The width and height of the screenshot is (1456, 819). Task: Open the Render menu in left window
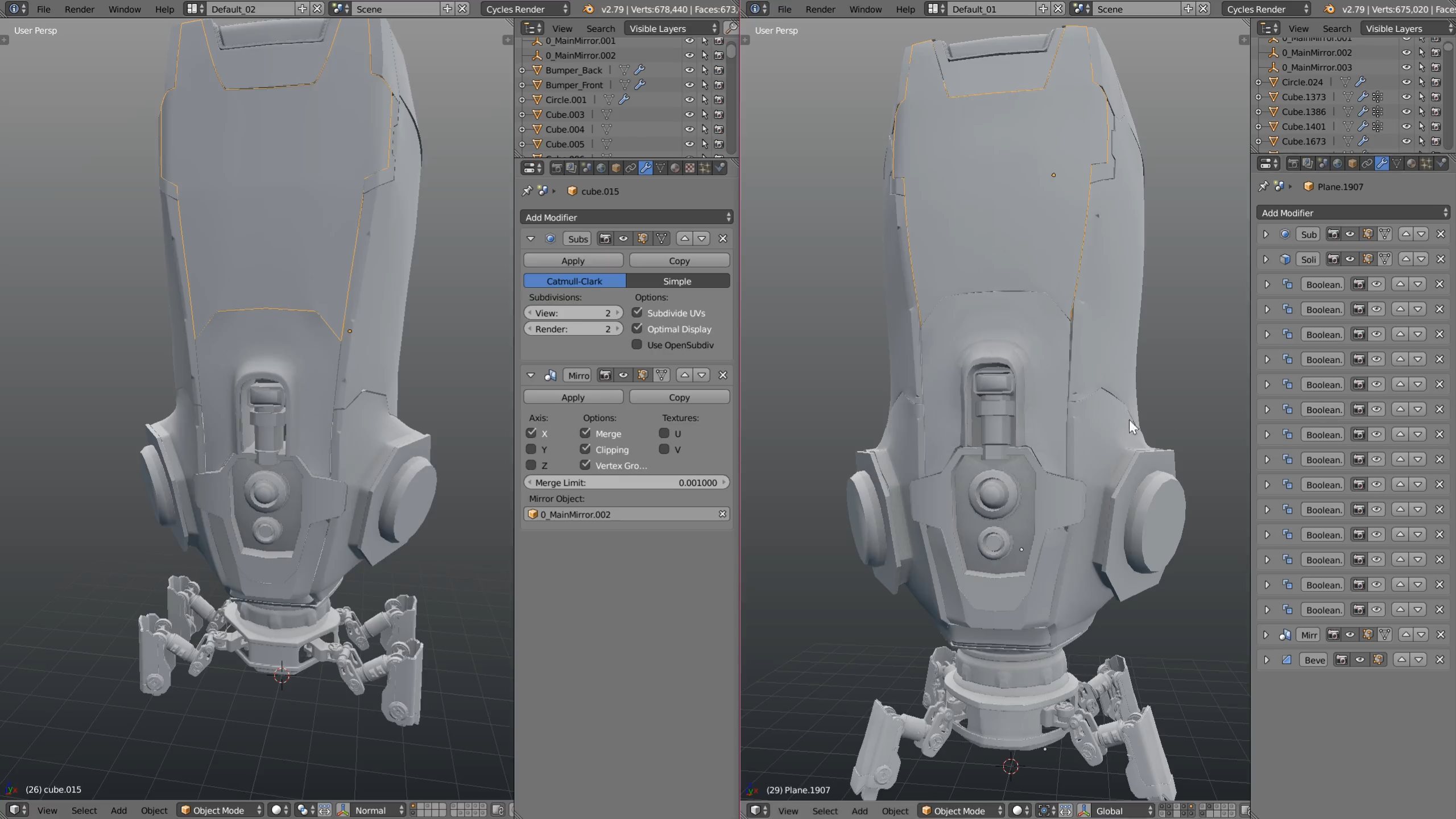coord(79,9)
